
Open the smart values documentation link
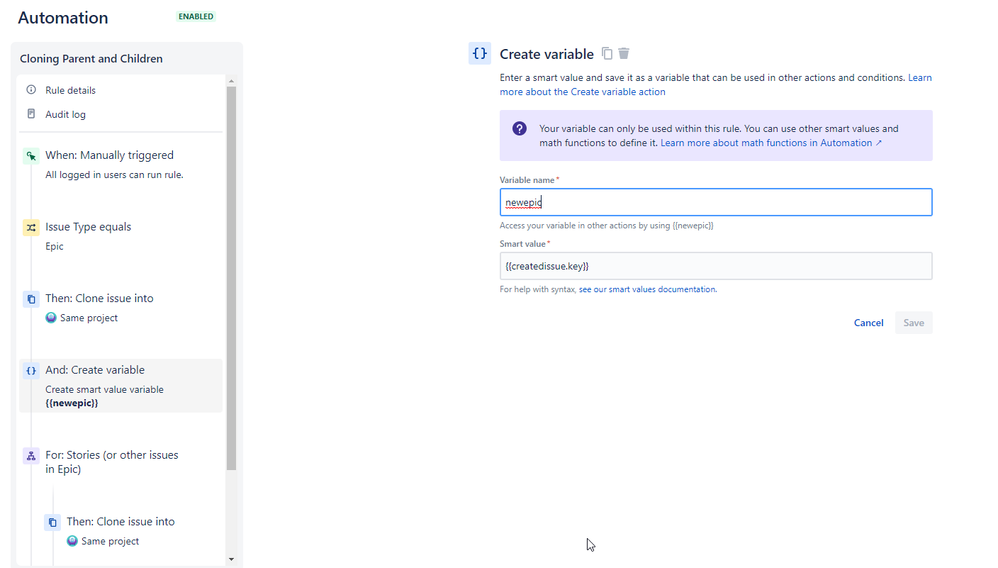pos(647,289)
